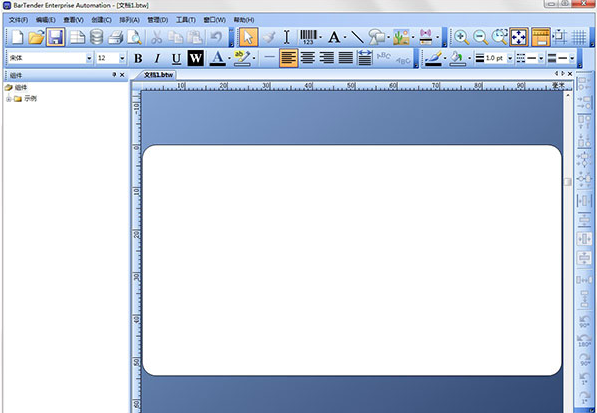Add a barcode object

point(308,37)
